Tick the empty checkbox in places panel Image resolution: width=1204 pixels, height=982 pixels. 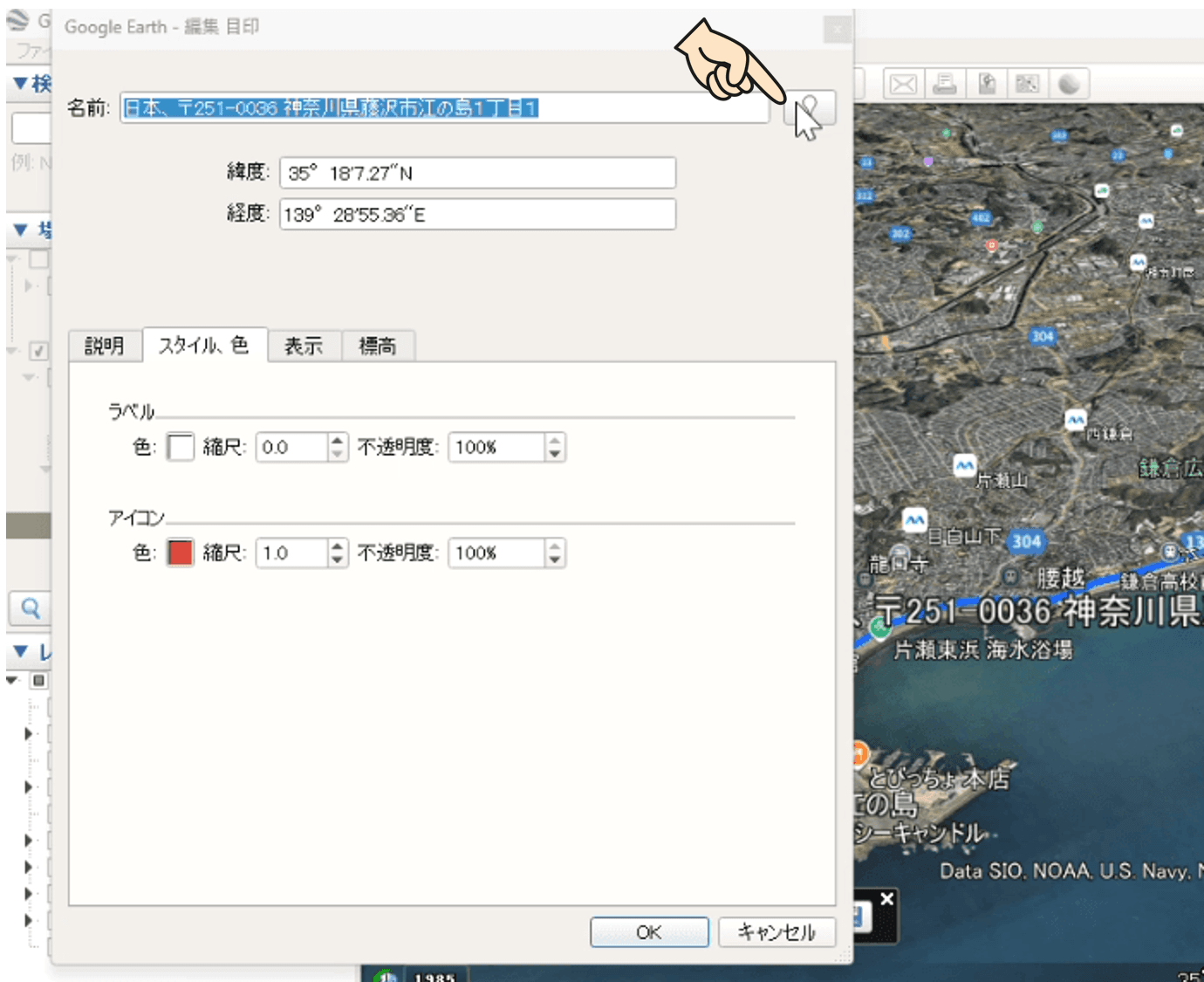tap(39, 259)
